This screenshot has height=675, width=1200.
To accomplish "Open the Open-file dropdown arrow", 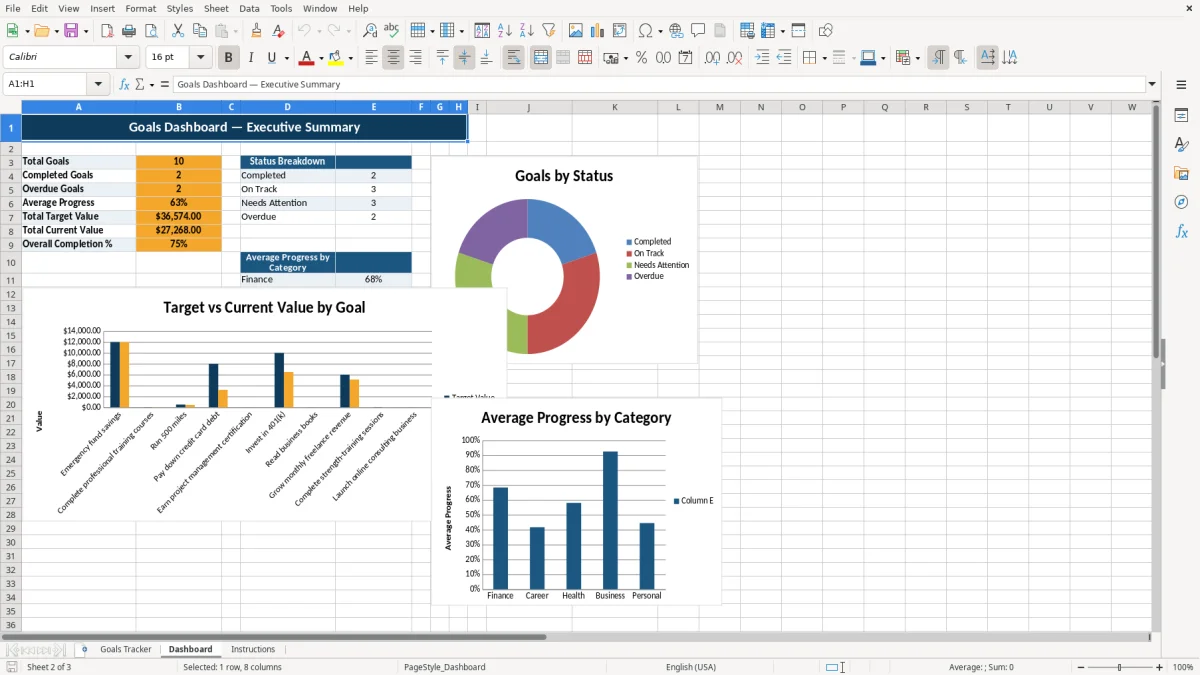I will [x=55, y=31].
